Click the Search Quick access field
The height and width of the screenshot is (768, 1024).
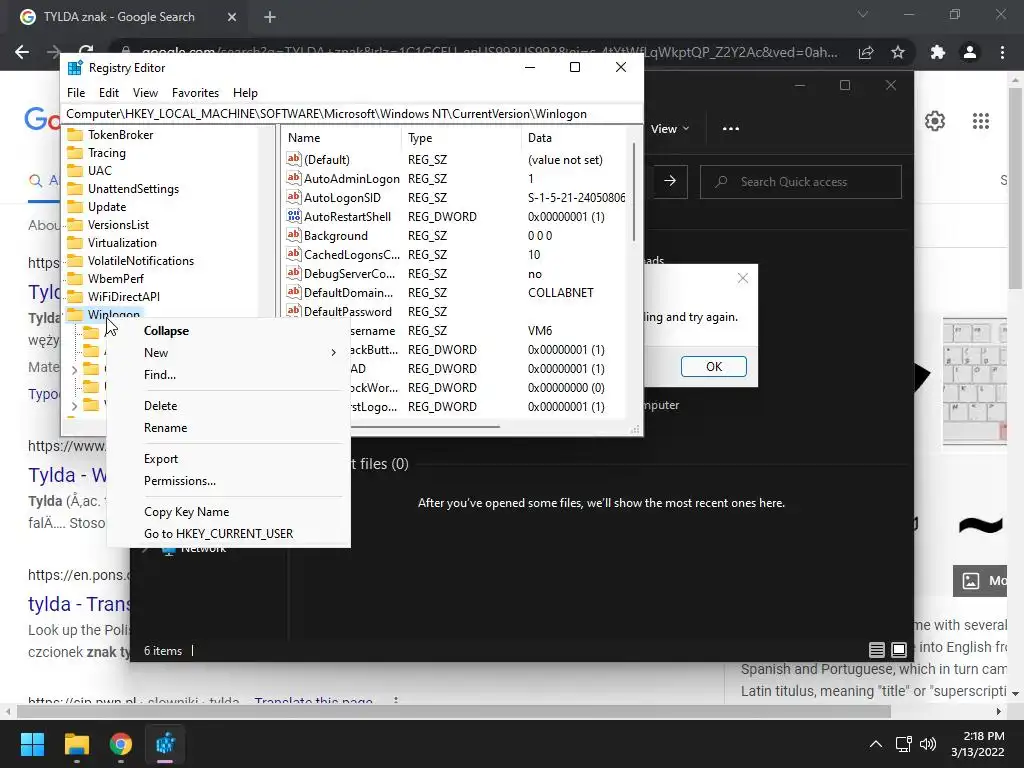click(x=801, y=182)
